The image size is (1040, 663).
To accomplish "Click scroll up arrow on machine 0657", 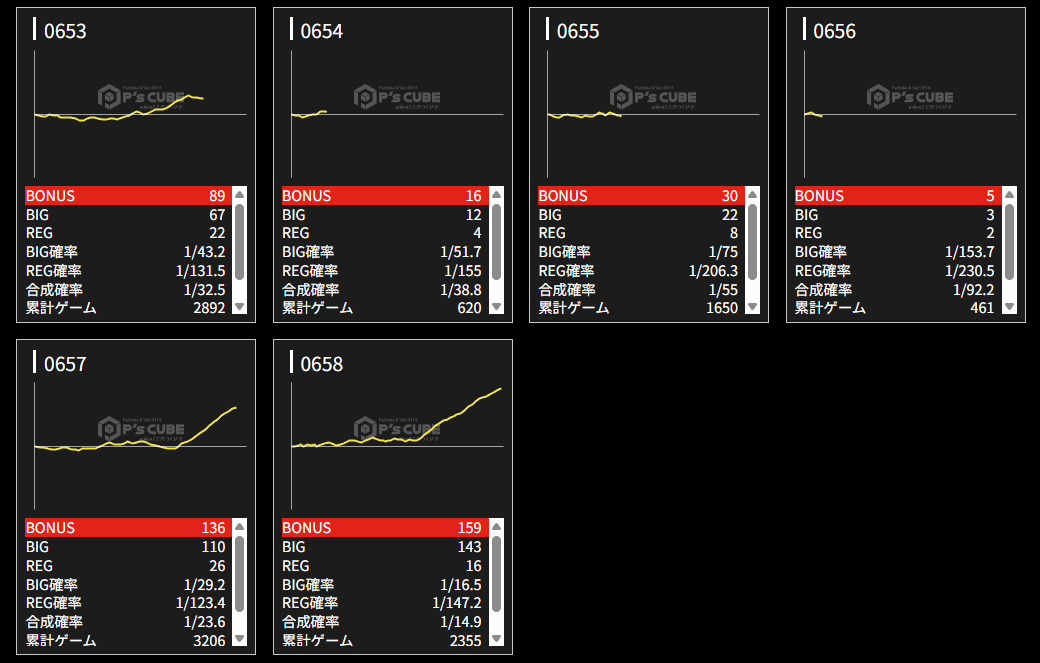I will click(x=239, y=526).
